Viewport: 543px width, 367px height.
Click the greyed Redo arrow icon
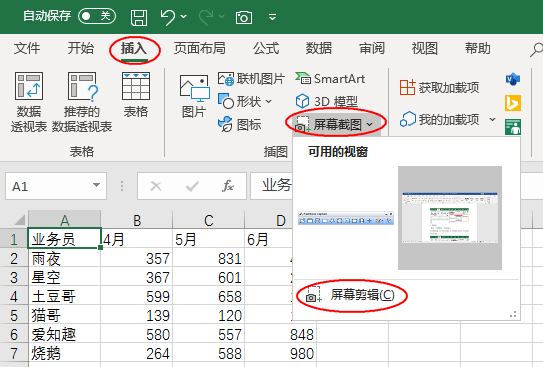[206, 17]
